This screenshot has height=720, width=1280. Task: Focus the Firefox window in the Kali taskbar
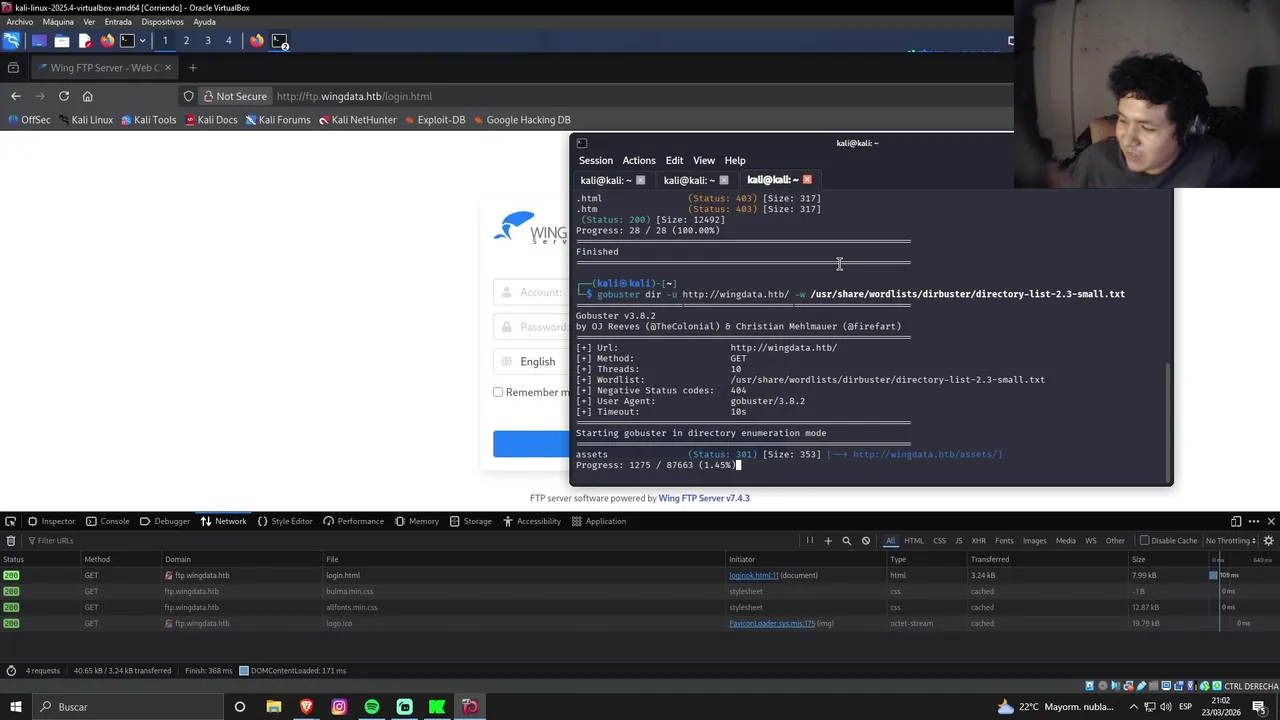(257, 41)
